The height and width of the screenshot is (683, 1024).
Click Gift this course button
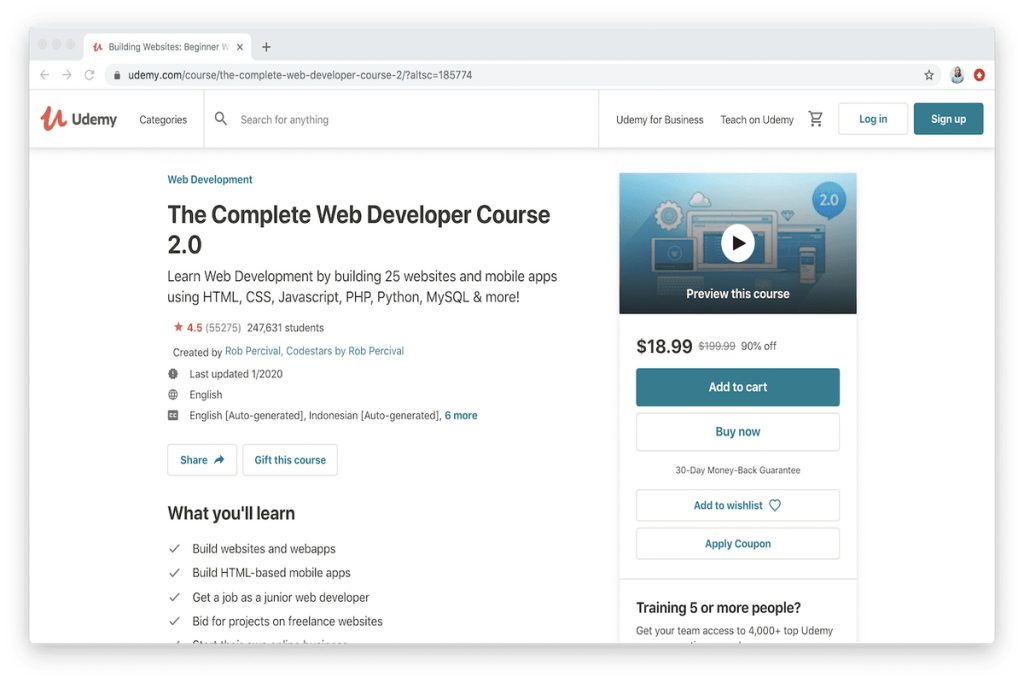tap(290, 460)
